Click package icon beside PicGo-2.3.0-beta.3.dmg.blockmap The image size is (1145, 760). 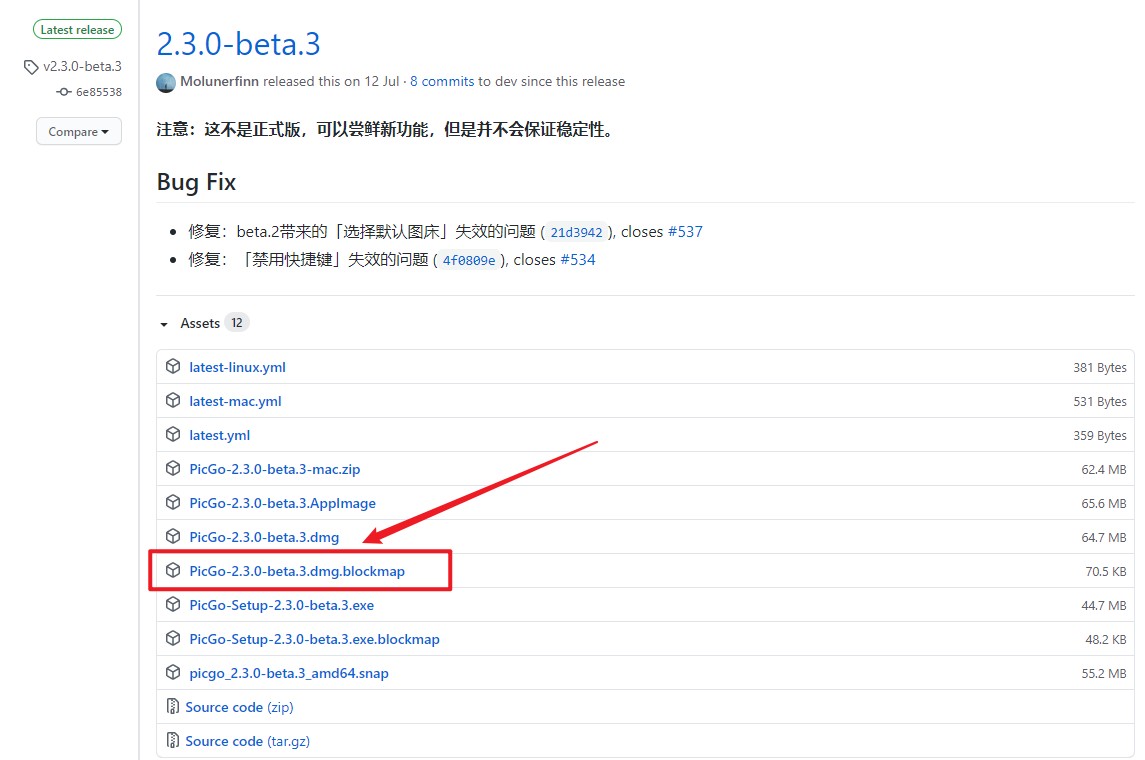(173, 570)
